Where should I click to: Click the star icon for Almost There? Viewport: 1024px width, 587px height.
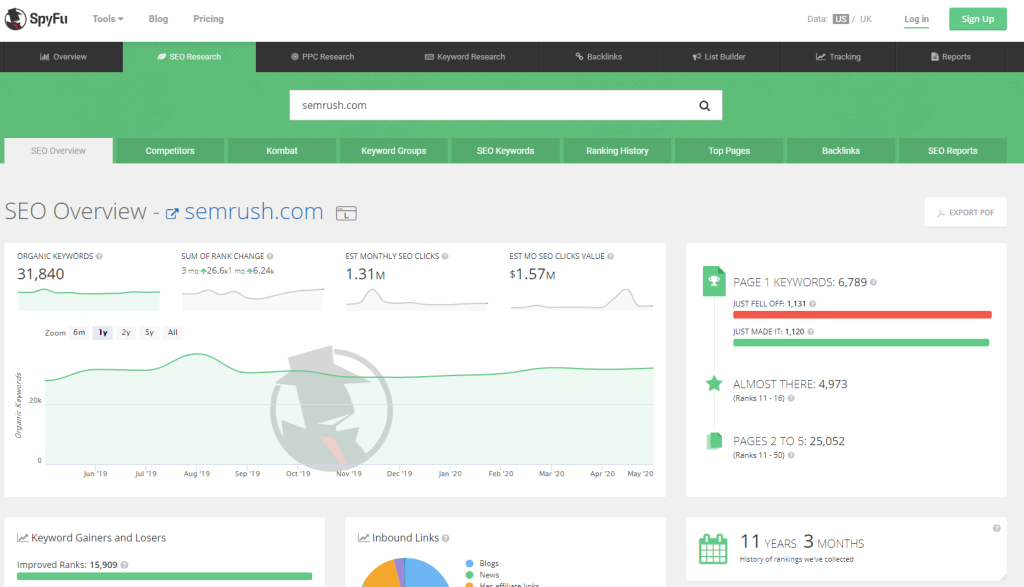[714, 383]
